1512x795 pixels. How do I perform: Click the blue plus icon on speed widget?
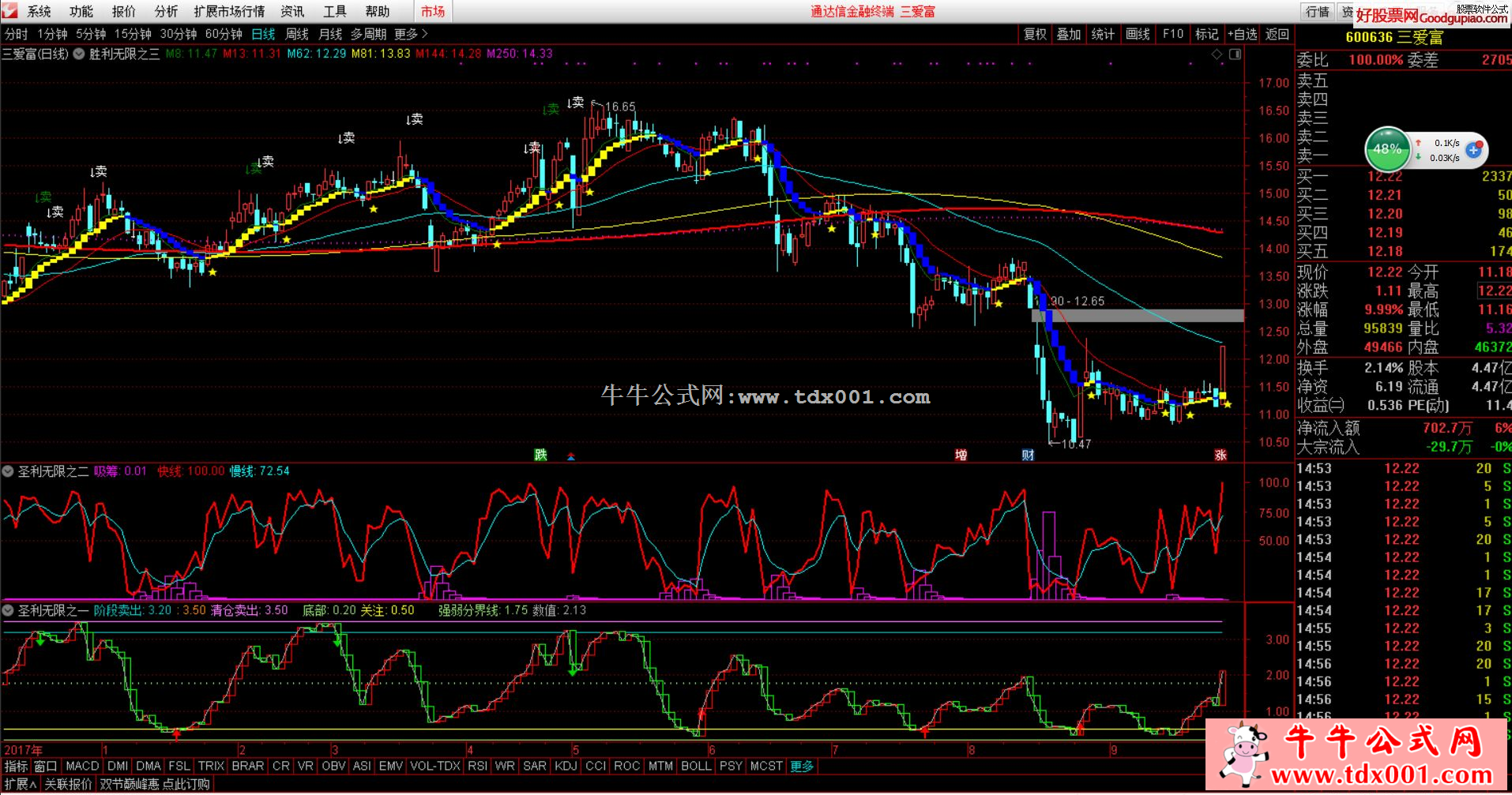click(x=1474, y=149)
